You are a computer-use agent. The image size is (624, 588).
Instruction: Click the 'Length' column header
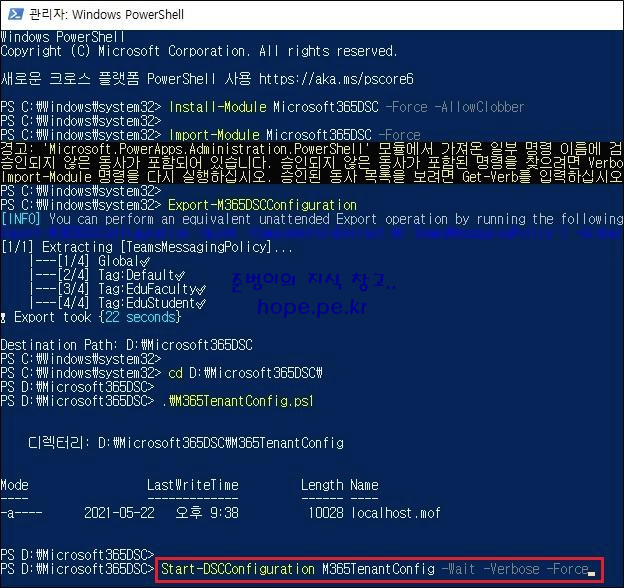pyautogui.click(x=322, y=485)
